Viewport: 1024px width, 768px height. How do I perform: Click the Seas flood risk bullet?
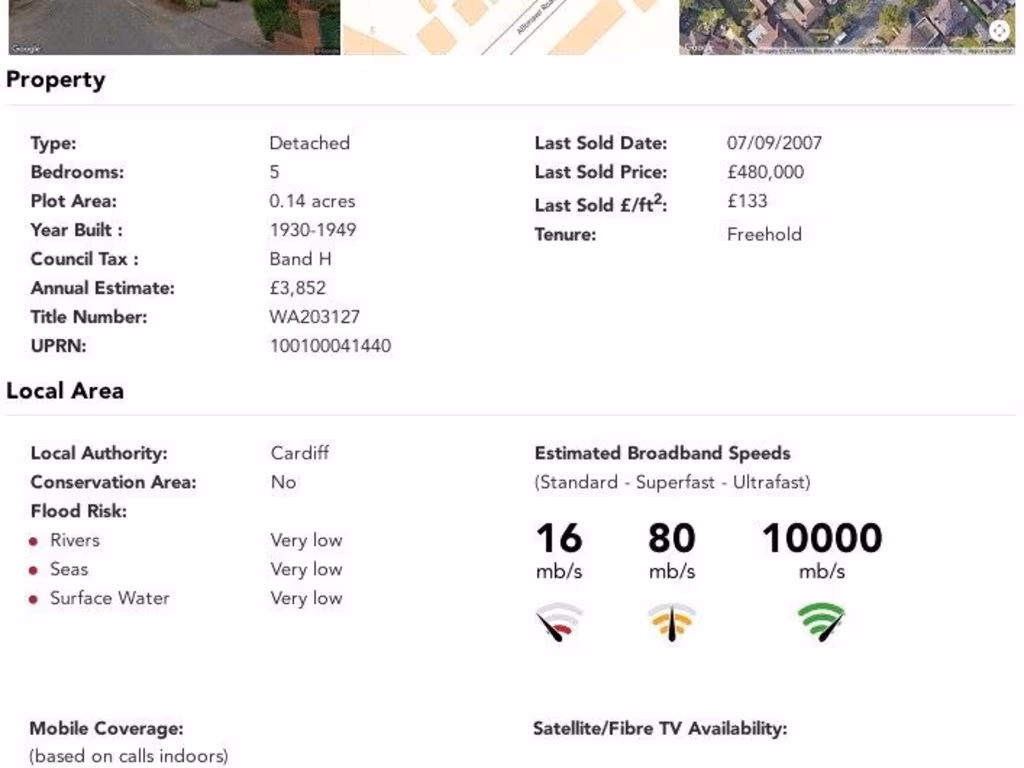click(33, 570)
